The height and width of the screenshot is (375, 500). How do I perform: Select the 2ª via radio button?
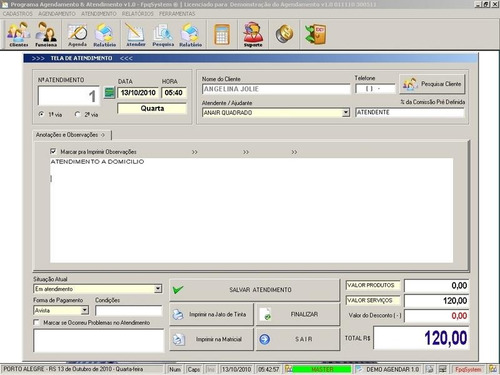point(77,114)
